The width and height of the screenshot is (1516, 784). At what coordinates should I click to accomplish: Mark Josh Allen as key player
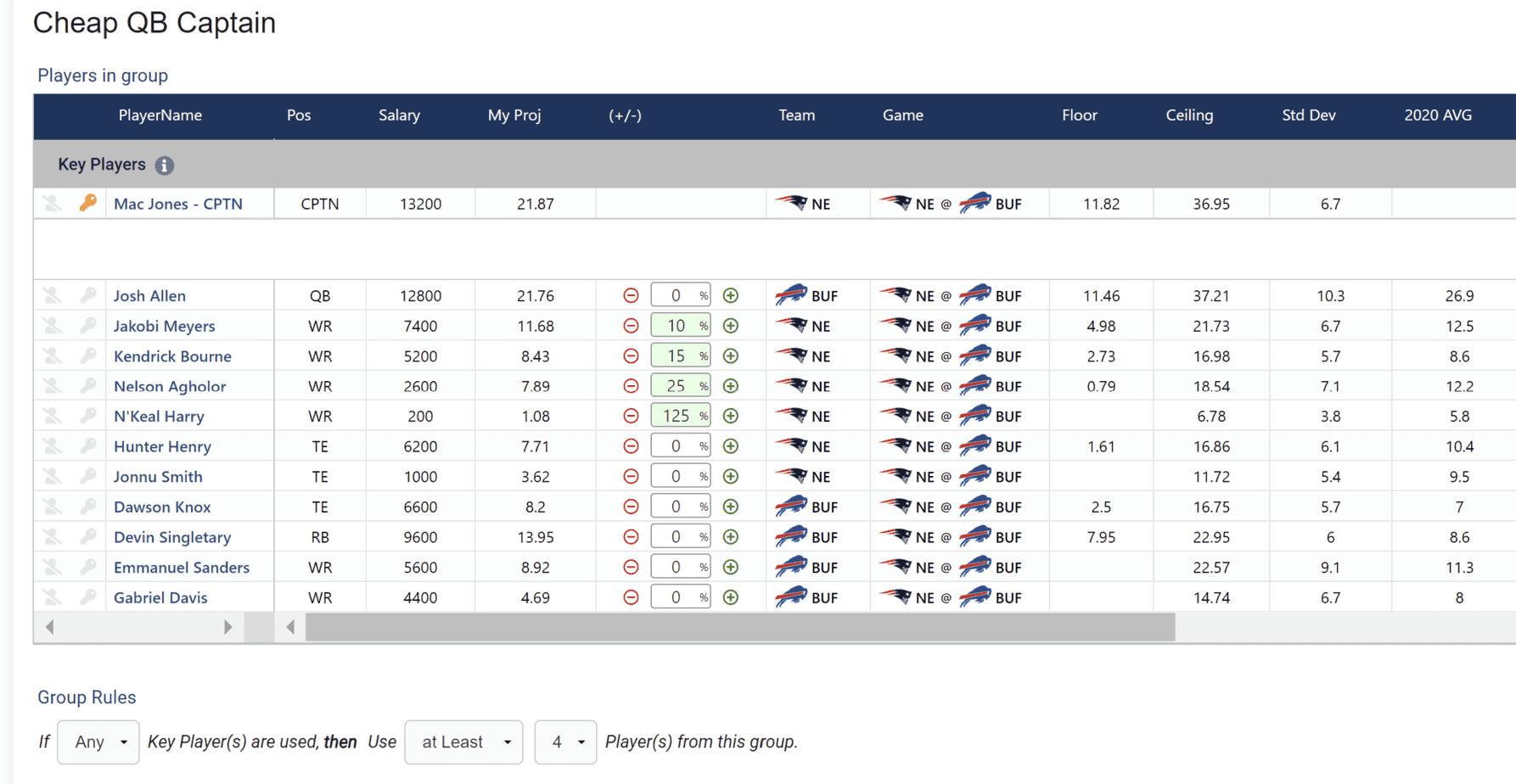click(x=88, y=295)
